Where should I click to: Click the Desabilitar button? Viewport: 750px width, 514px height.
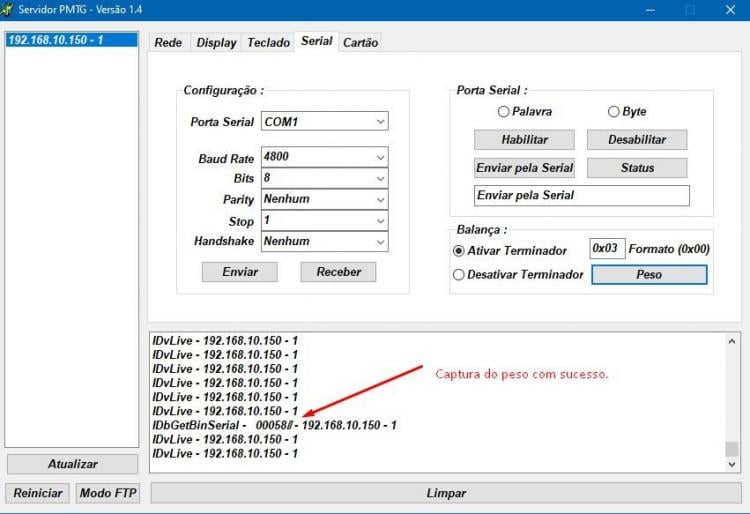point(637,140)
